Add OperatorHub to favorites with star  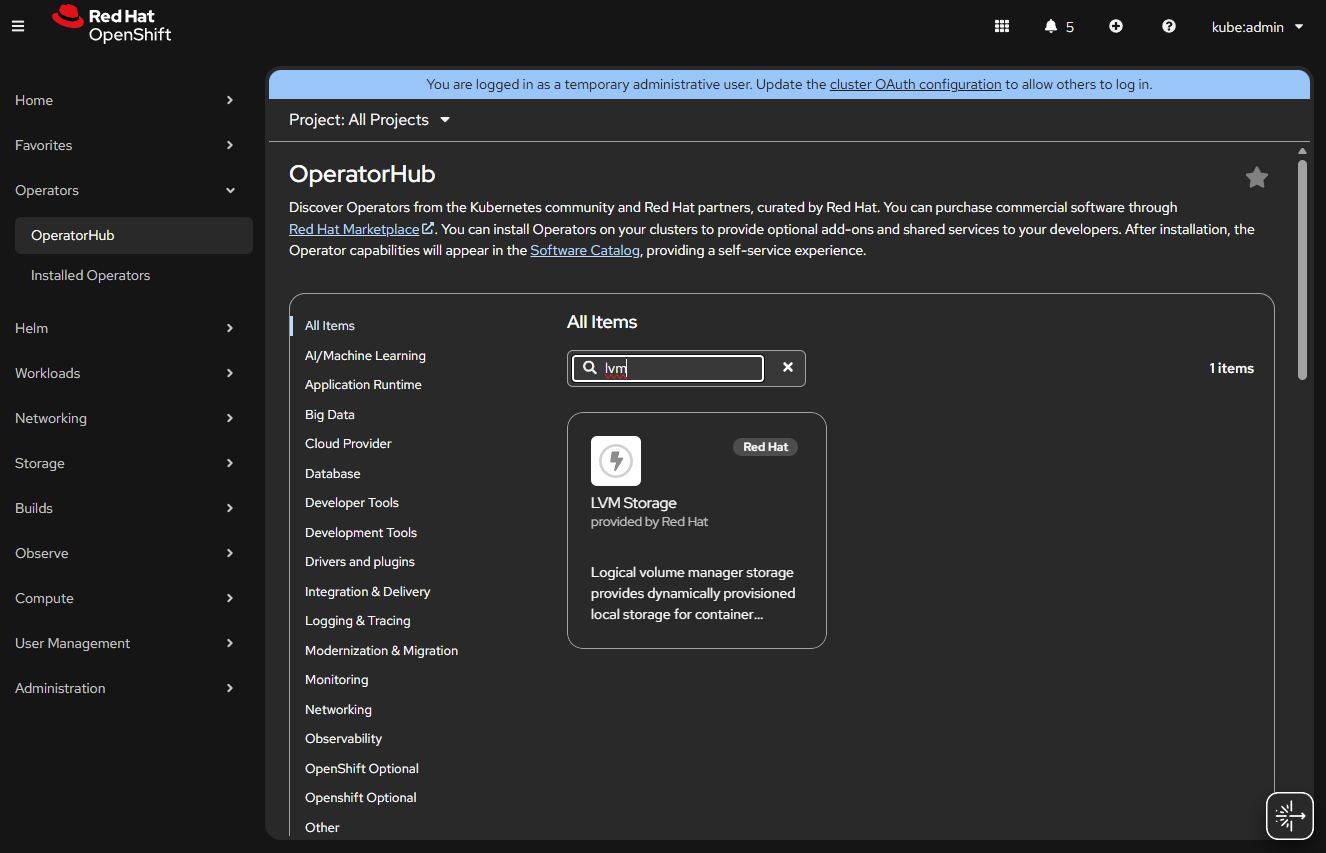pos(1256,178)
